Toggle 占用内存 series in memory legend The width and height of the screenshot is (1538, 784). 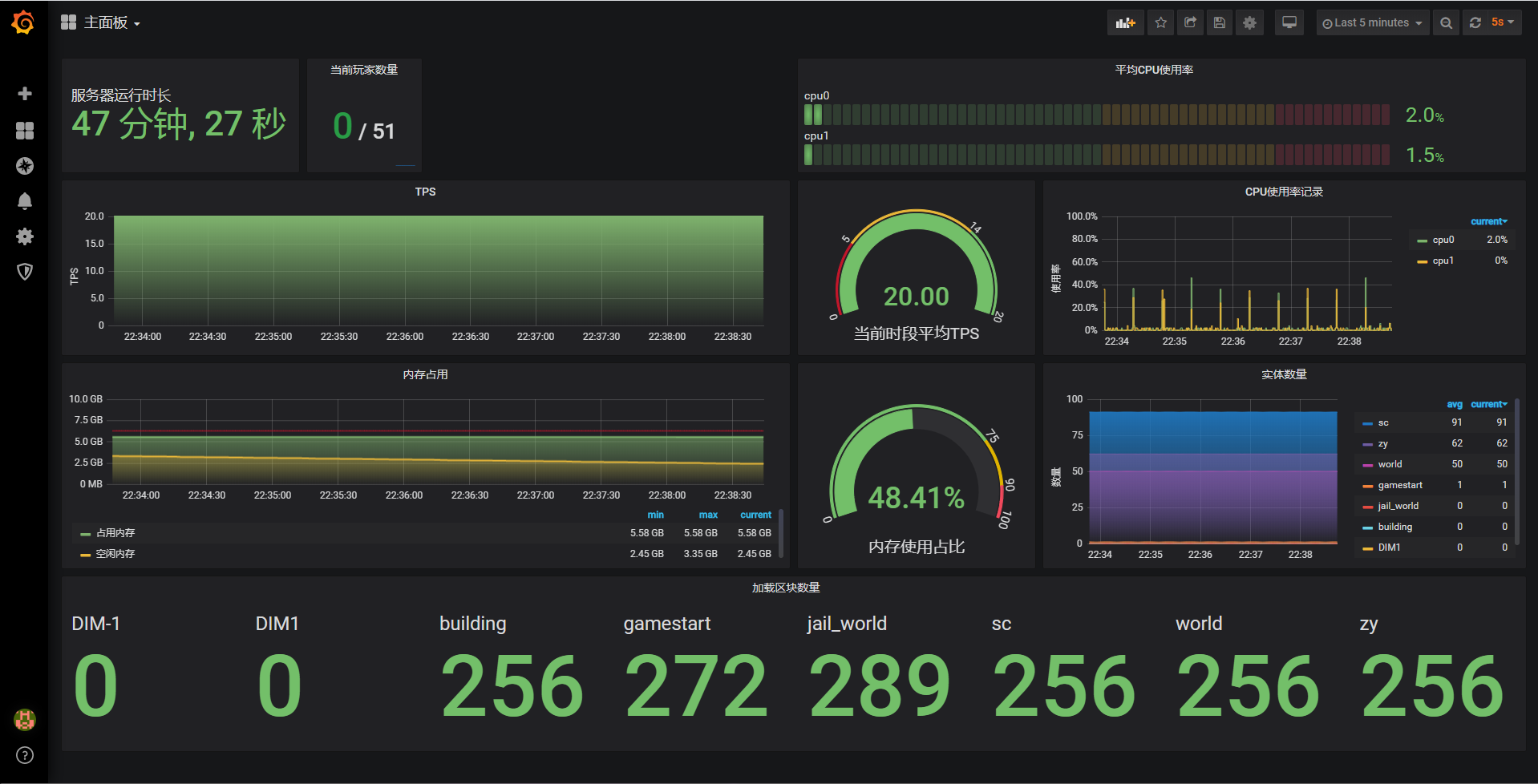pos(115,533)
